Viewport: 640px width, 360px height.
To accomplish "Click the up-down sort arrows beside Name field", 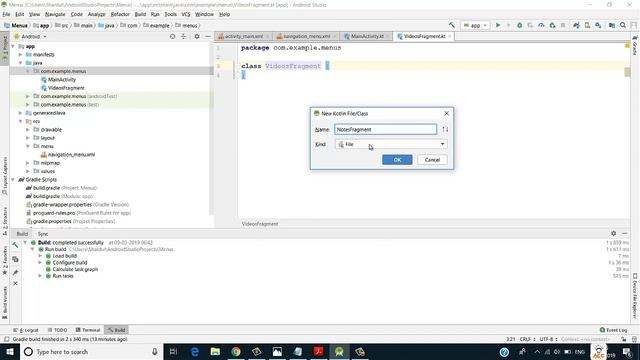I will click(x=445, y=129).
